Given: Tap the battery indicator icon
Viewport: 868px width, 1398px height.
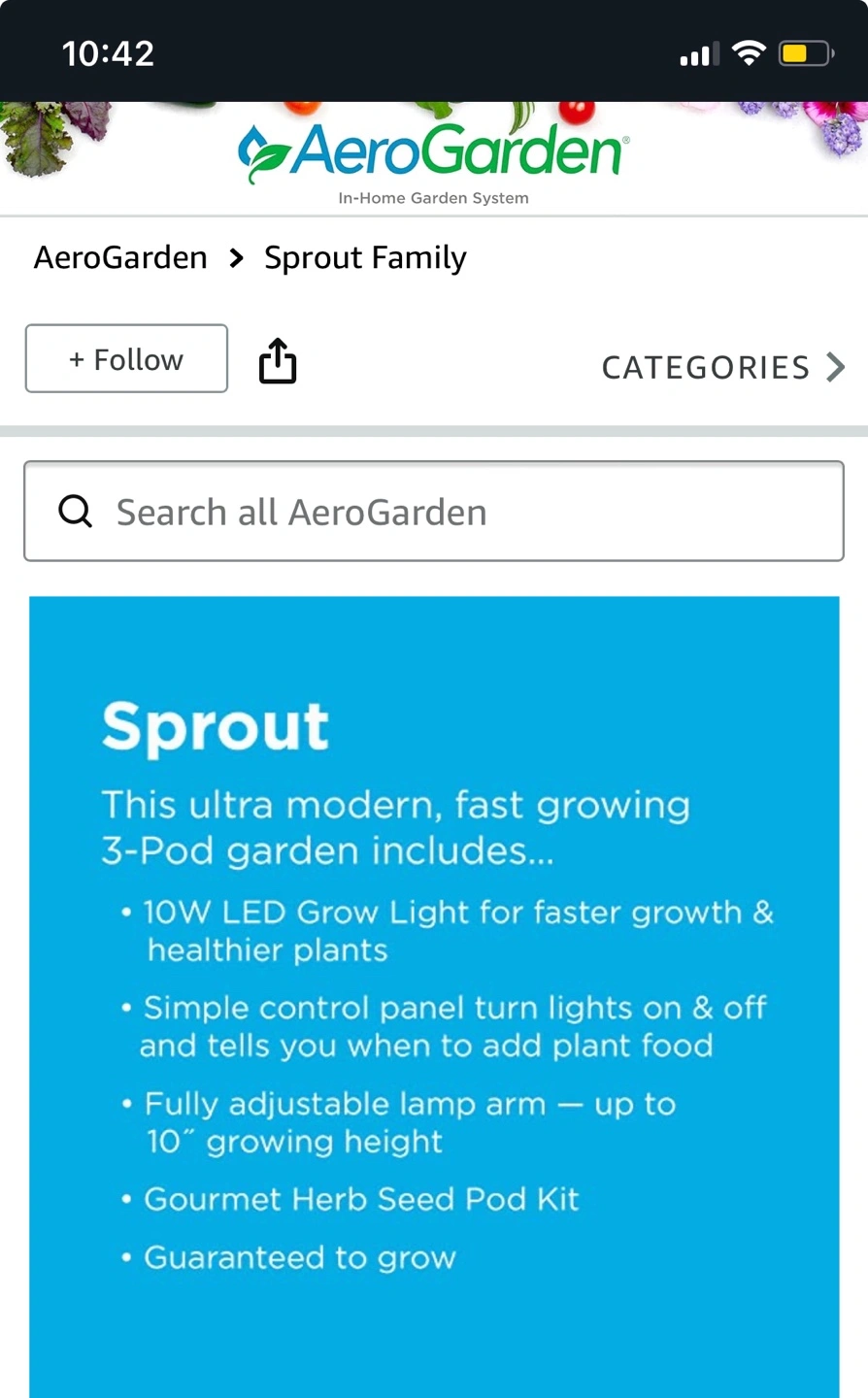Looking at the screenshot, I should point(805,53).
